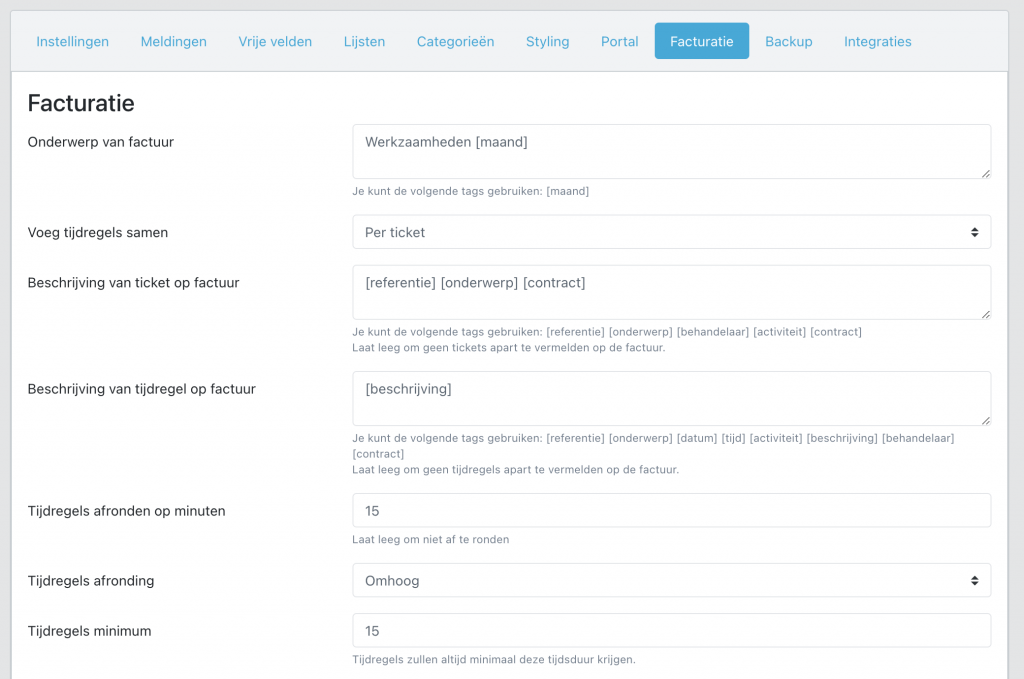Viewport: 1024px width, 679px height.
Task: Click the arrows icon on Per ticket select
Action: pos(974,232)
